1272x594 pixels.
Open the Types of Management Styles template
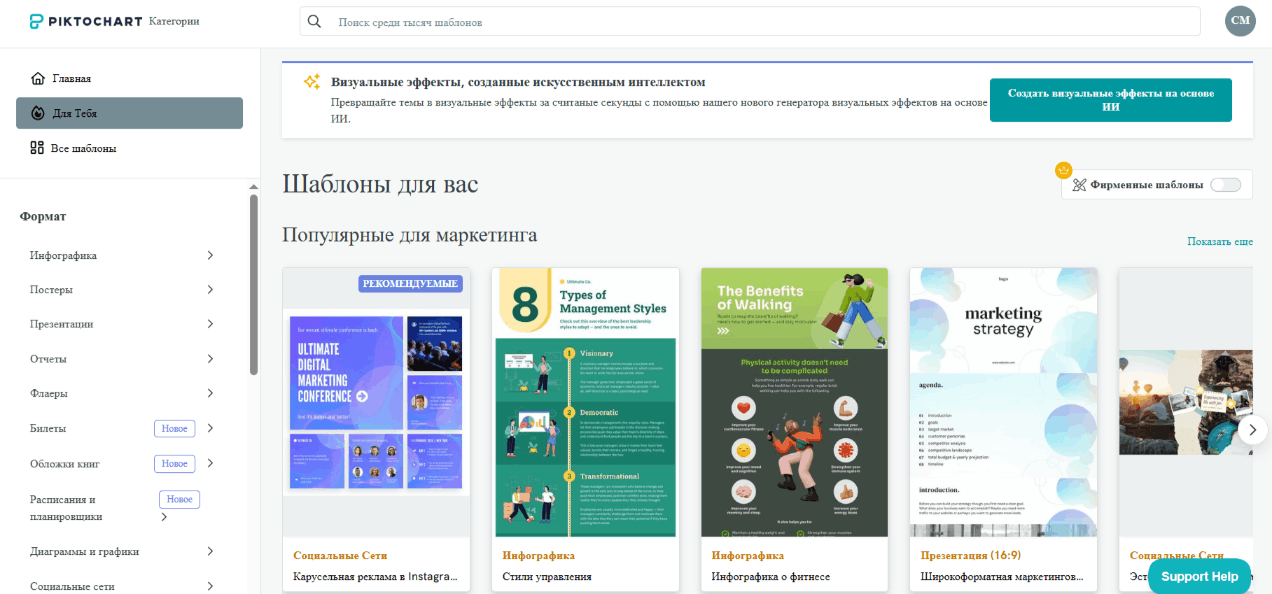tap(585, 402)
